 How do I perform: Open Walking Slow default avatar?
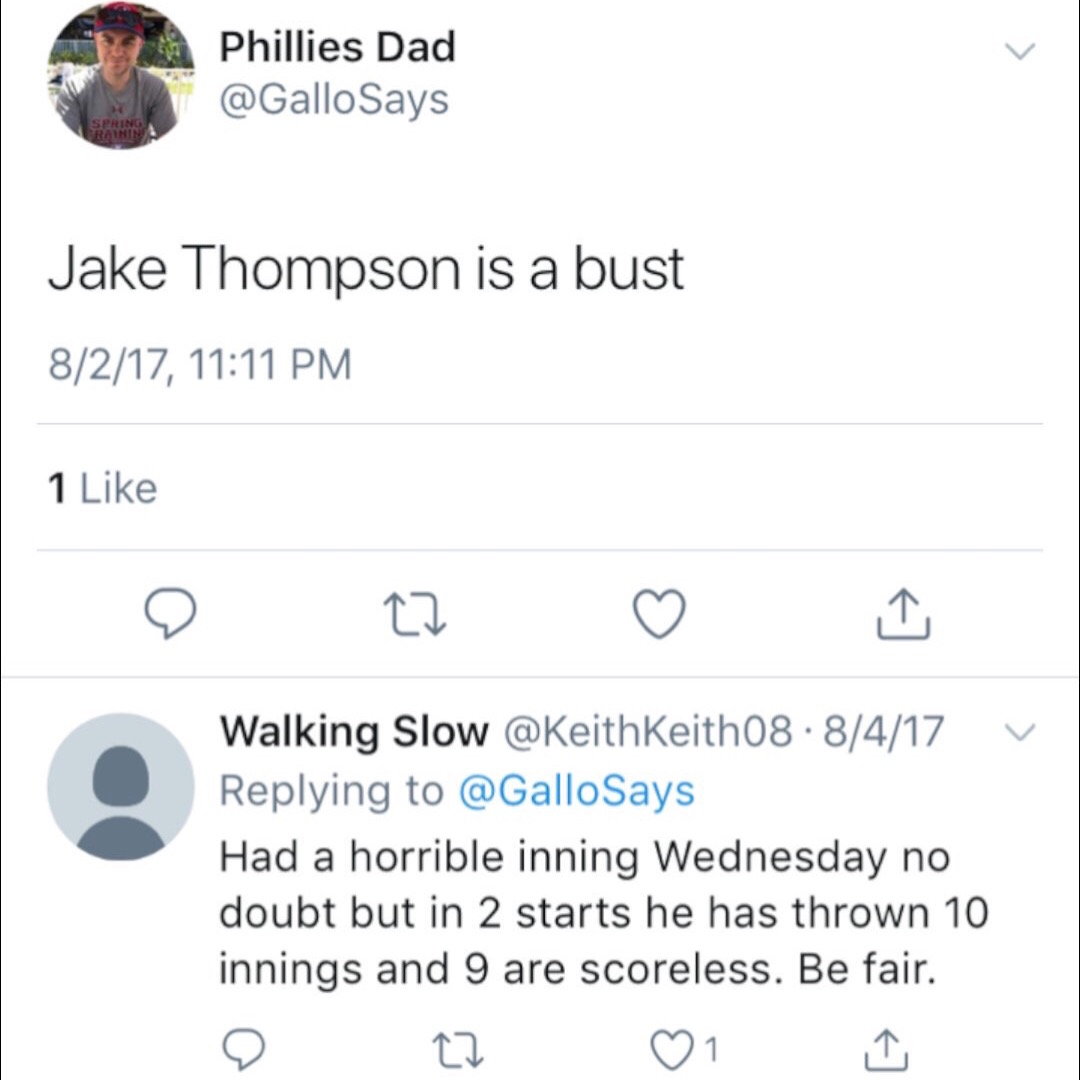click(x=120, y=787)
